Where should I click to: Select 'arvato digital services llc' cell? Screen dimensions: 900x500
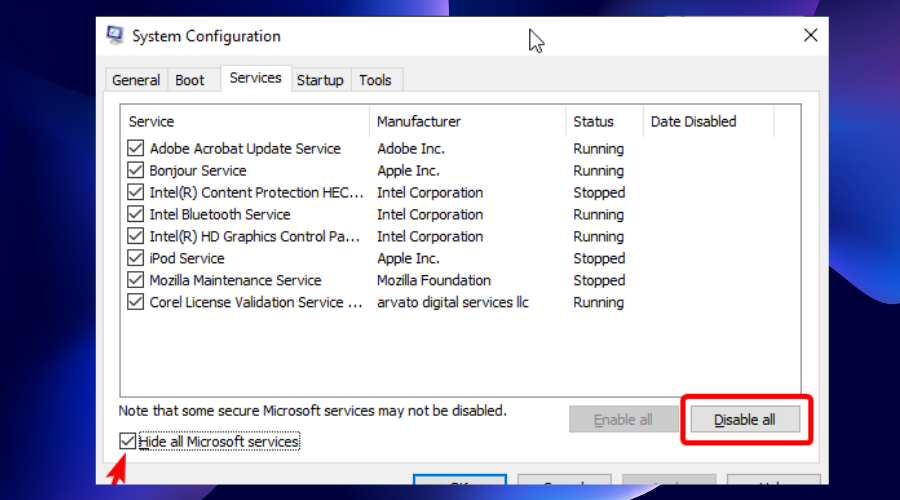(452, 302)
